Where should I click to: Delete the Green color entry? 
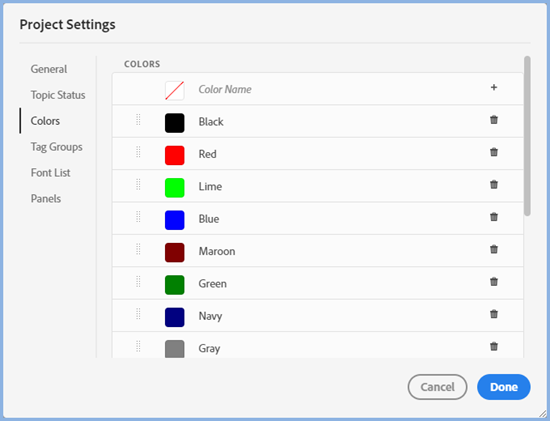point(494,282)
